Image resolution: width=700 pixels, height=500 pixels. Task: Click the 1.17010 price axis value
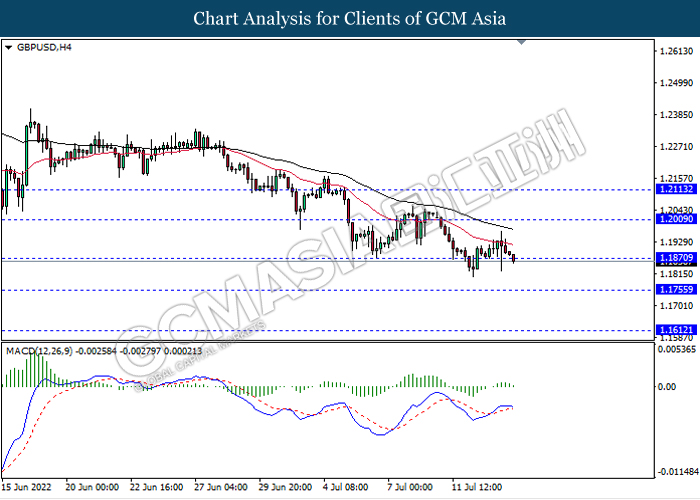pos(676,306)
